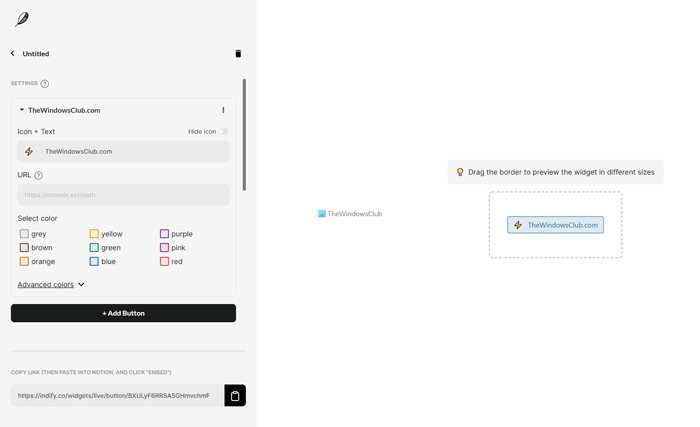Copy the widget link with the clipboard button

tap(235, 395)
